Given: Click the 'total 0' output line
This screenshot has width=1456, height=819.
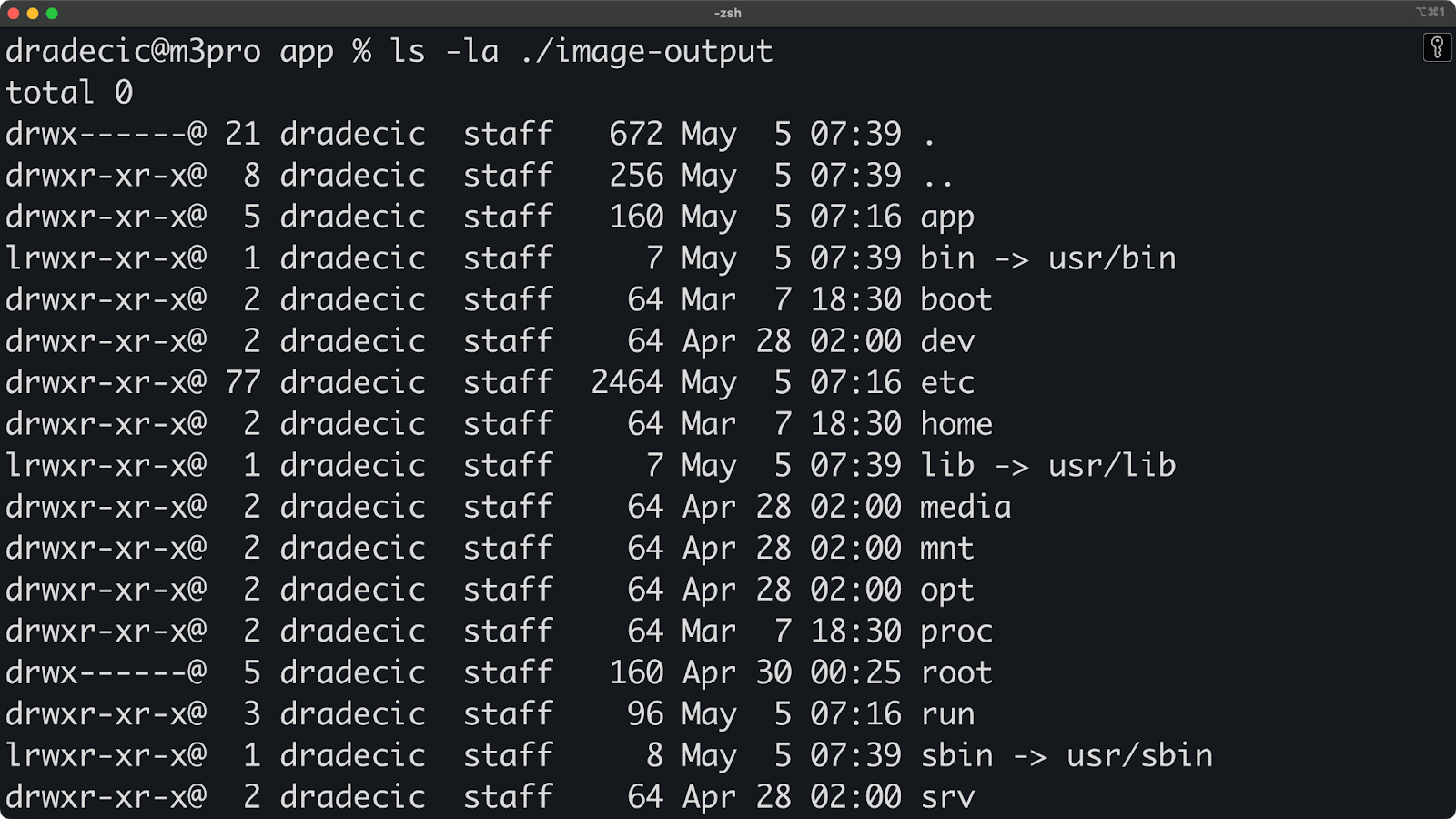Looking at the screenshot, I should 69,92.
